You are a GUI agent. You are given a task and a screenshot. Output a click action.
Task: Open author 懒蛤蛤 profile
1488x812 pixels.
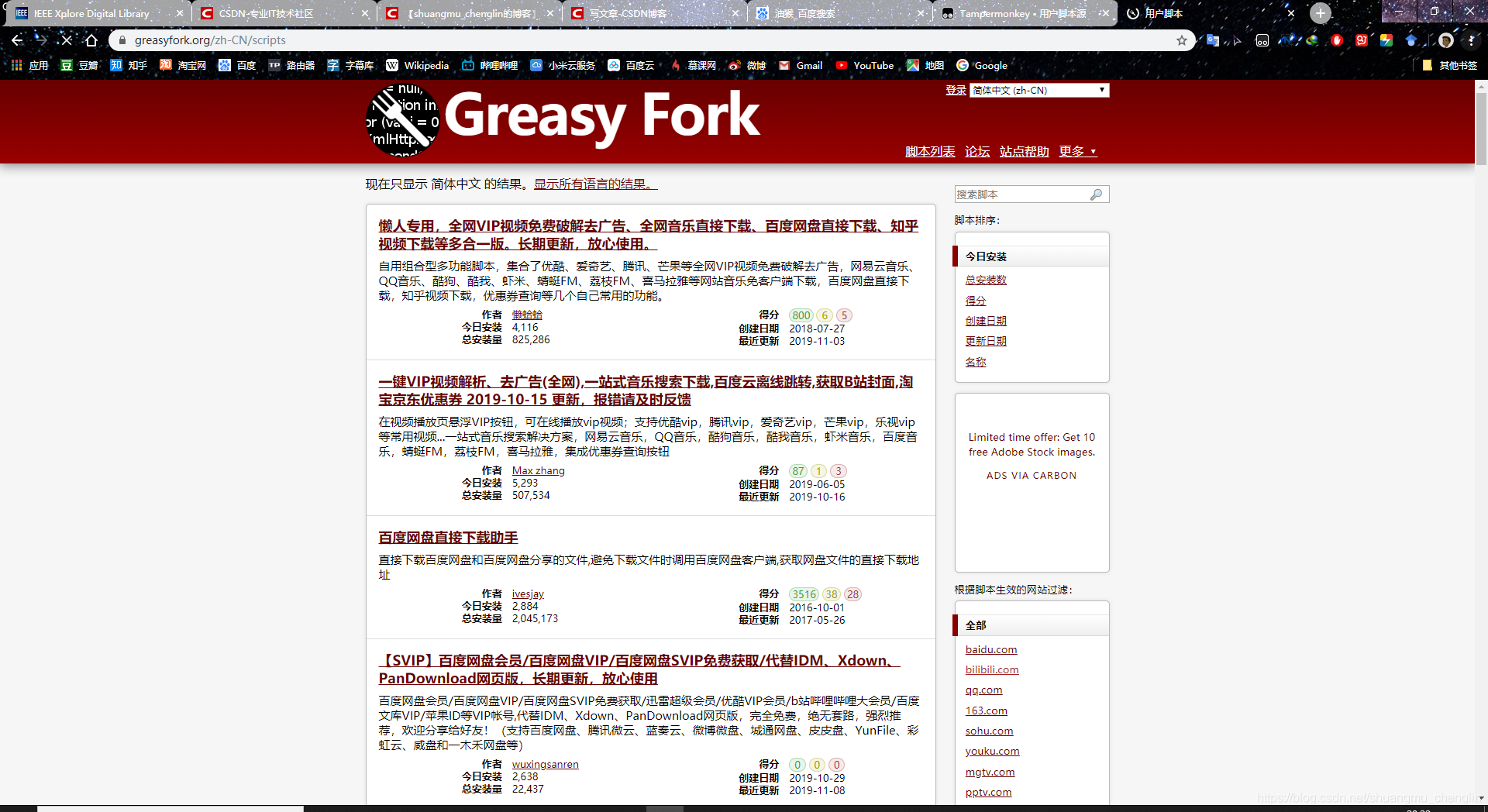(527, 315)
